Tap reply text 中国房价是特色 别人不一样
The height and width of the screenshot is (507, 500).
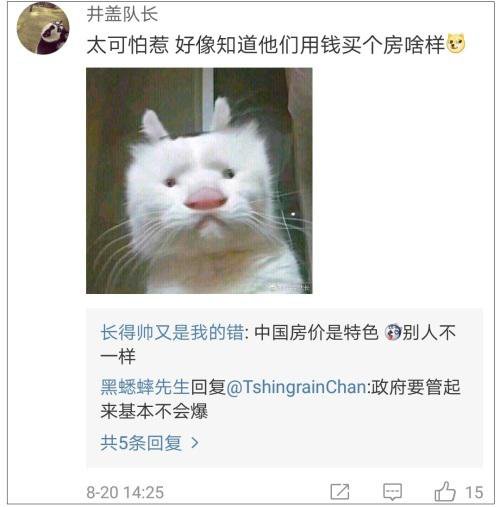(x=278, y=344)
